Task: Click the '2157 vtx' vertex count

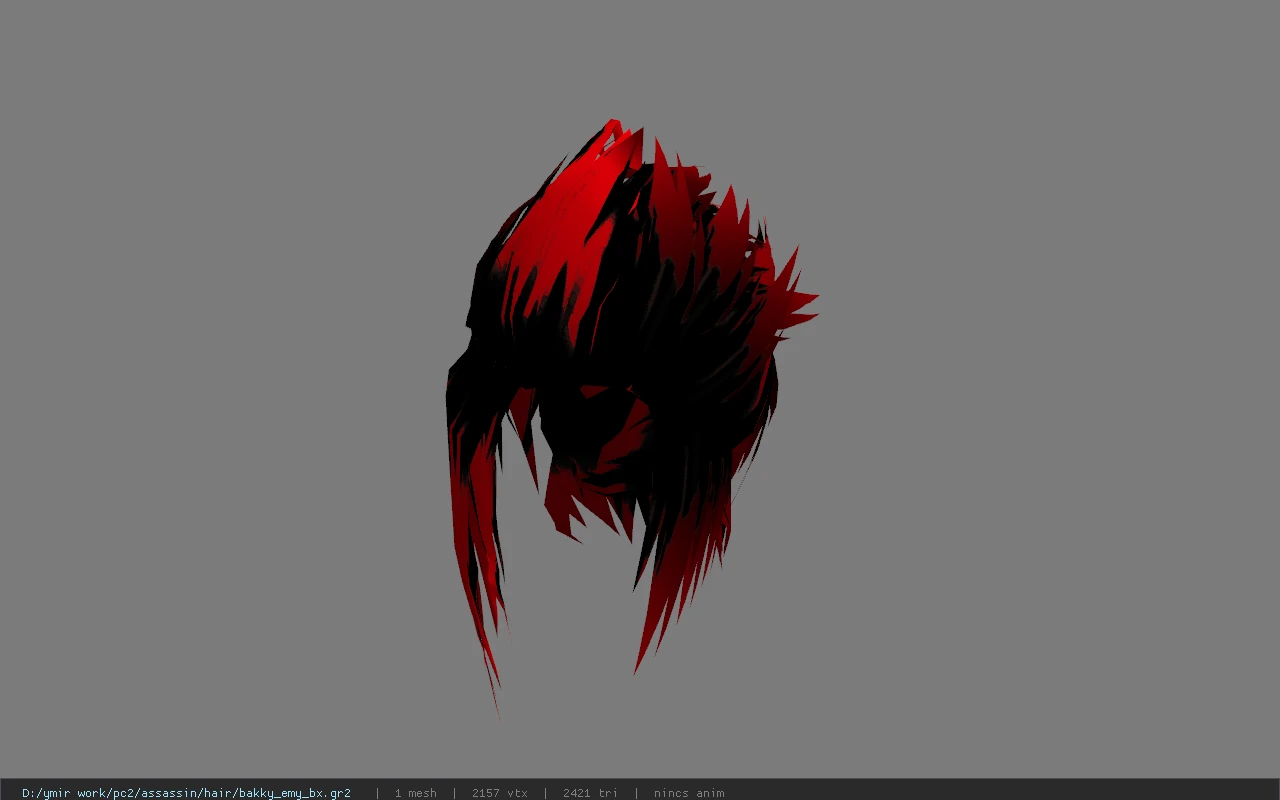Action: point(500,793)
